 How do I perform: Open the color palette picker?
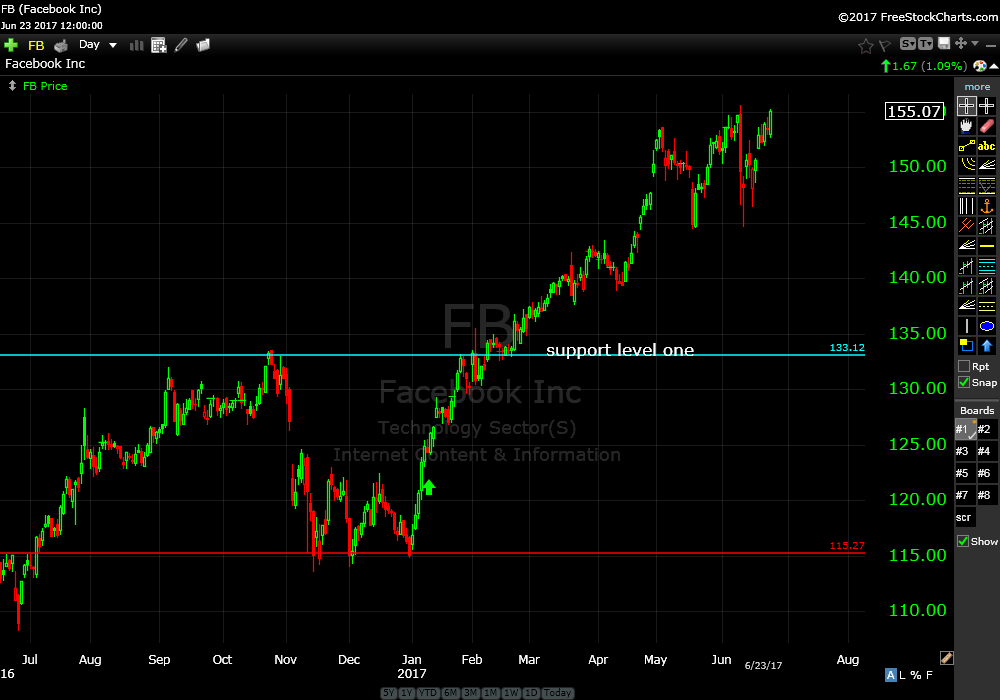click(x=979, y=65)
